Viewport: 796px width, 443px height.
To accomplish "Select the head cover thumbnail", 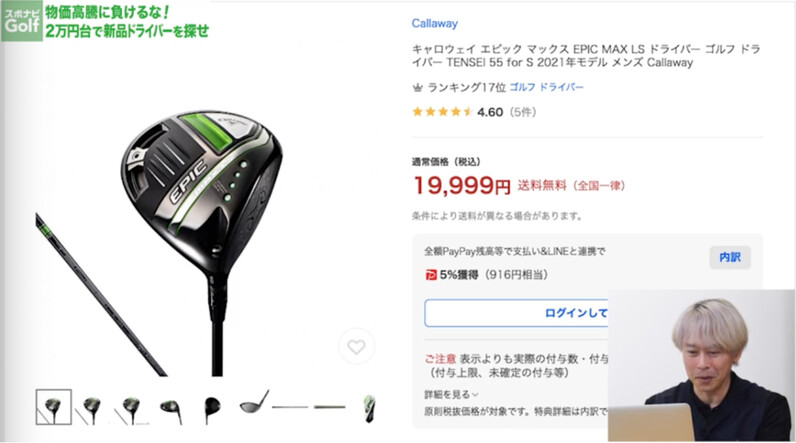I will 370,408.
